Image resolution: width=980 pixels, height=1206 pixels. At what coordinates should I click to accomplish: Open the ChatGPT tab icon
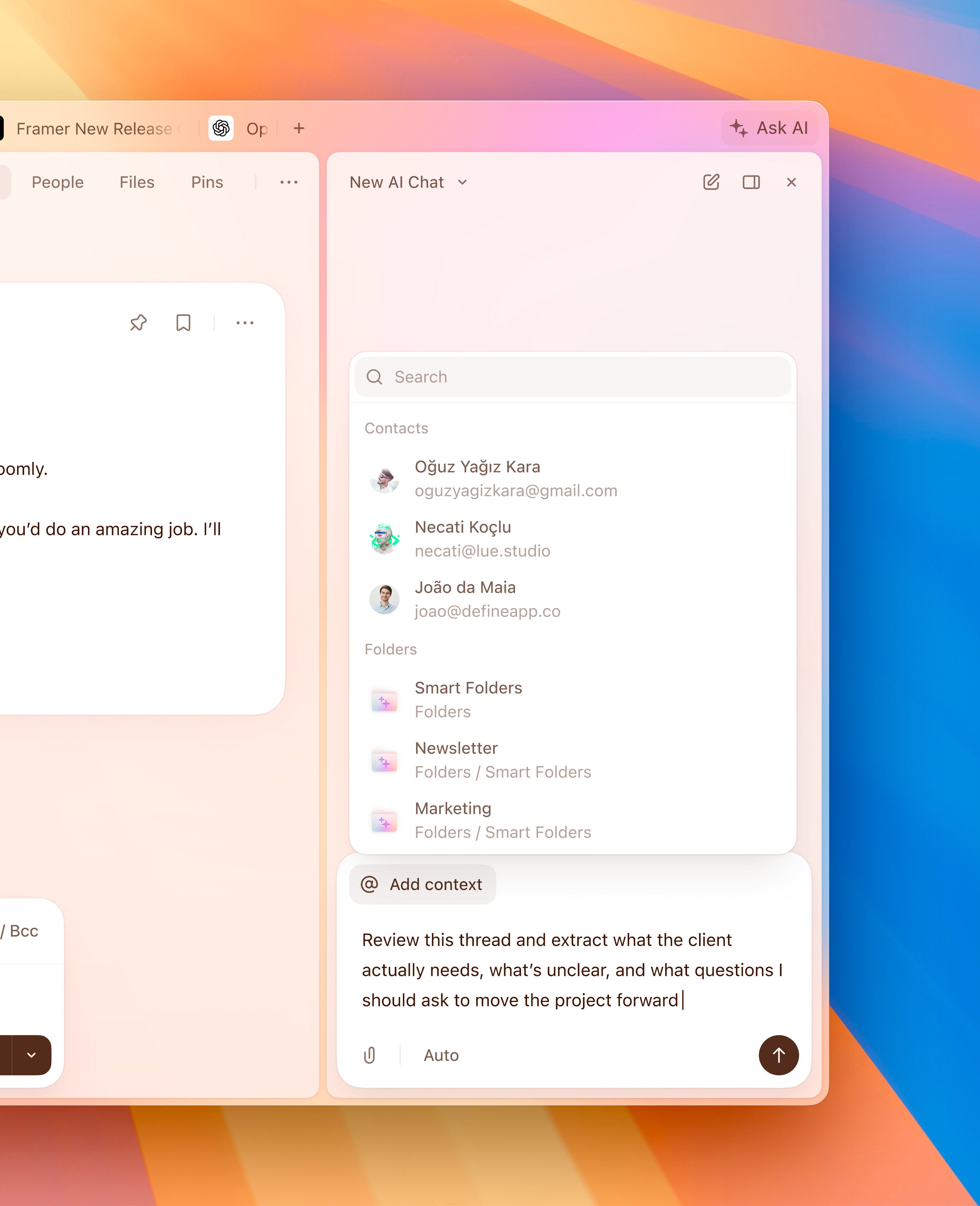point(221,129)
